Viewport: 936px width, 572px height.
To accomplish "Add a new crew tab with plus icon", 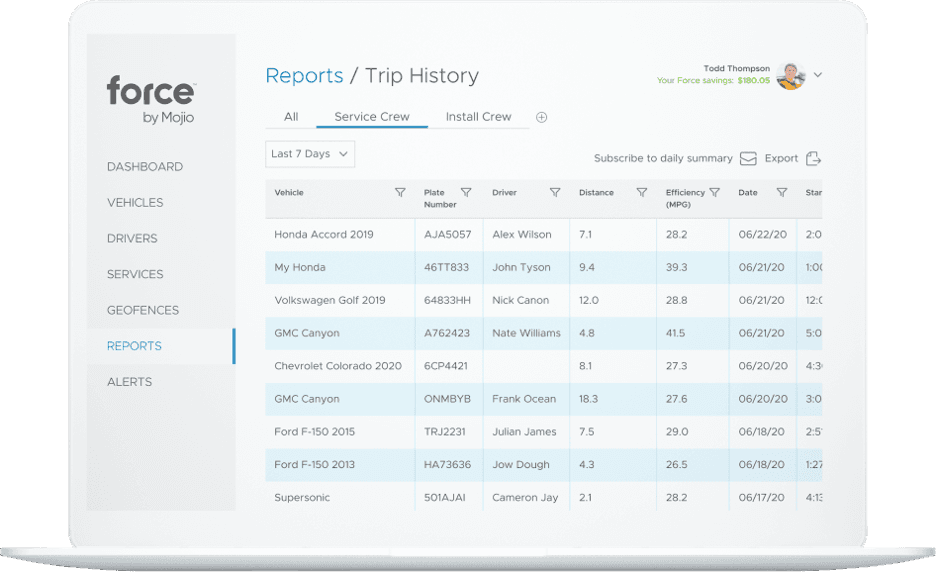I will 542,117.
